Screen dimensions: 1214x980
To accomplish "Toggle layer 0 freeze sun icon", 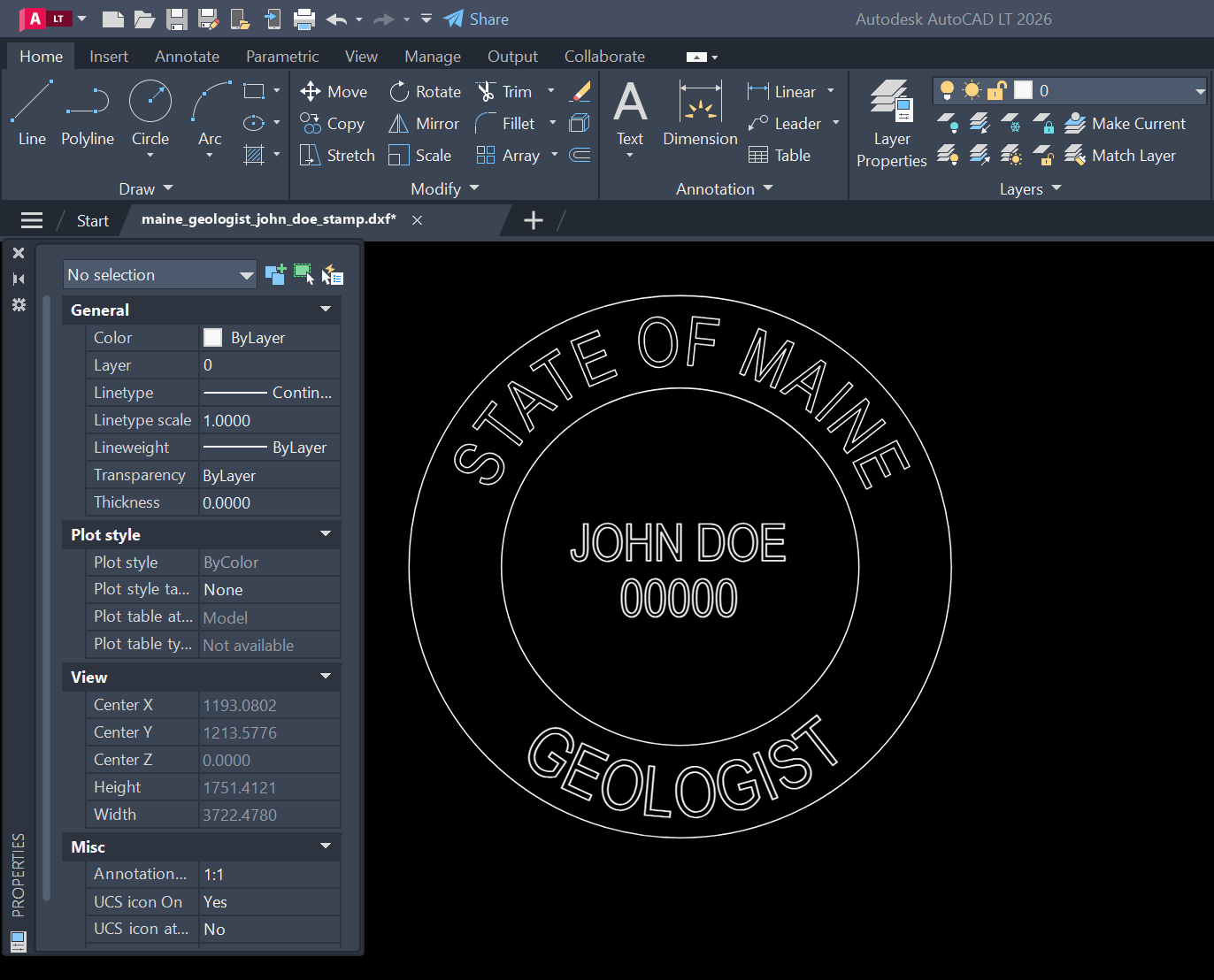I will 972,90.
